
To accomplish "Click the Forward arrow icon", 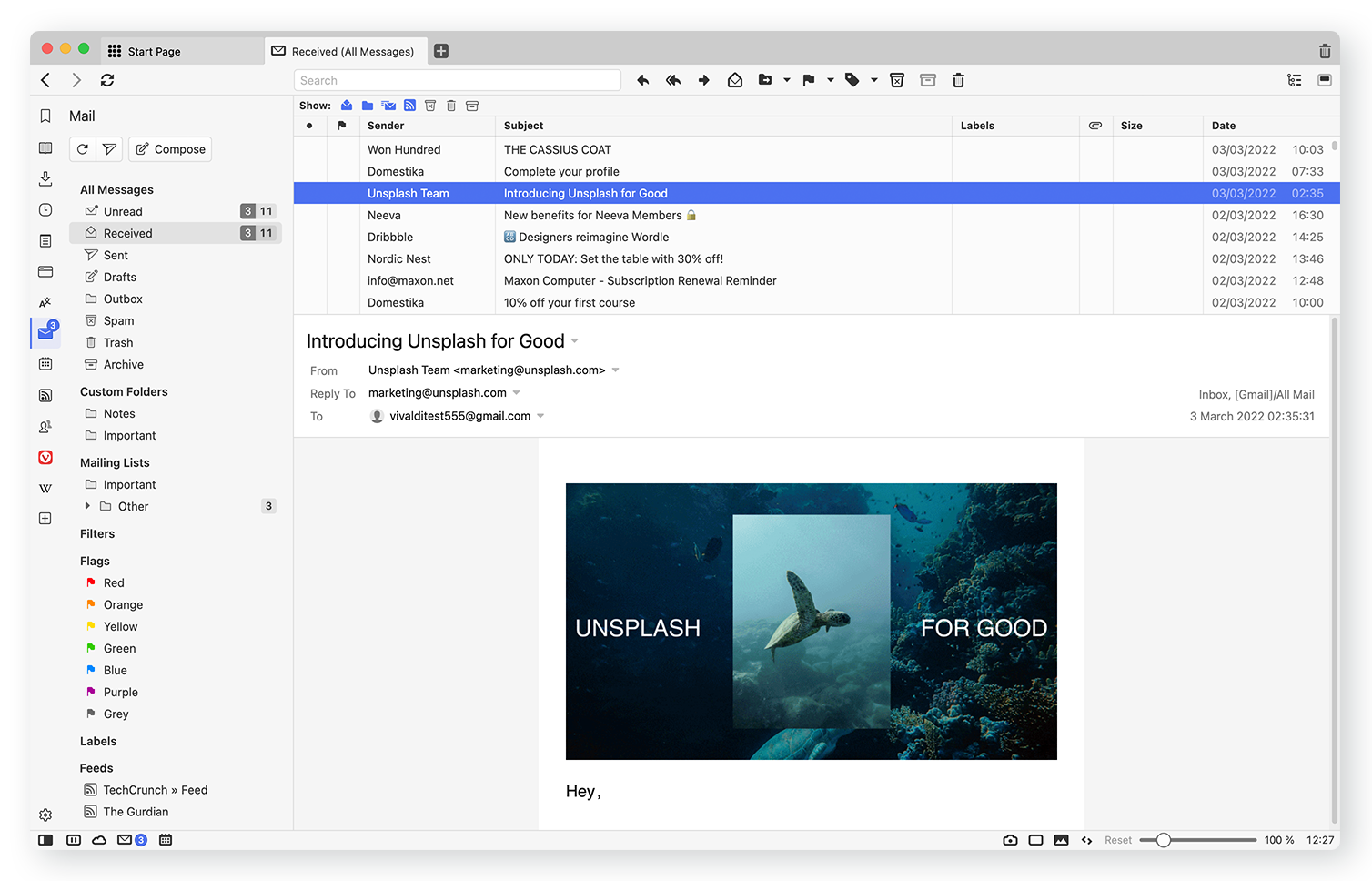I will click(x=704, y=80).
